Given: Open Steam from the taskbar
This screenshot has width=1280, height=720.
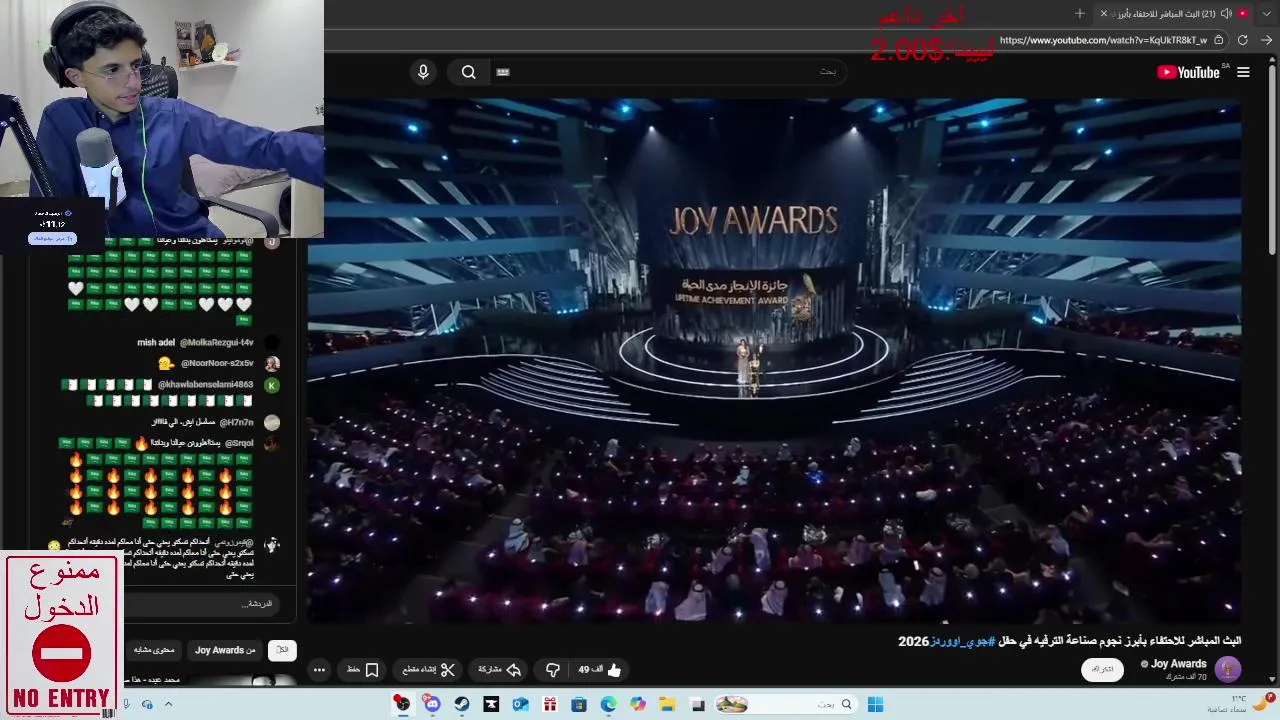Looking at the screenshot, I should tap(461, 705).
